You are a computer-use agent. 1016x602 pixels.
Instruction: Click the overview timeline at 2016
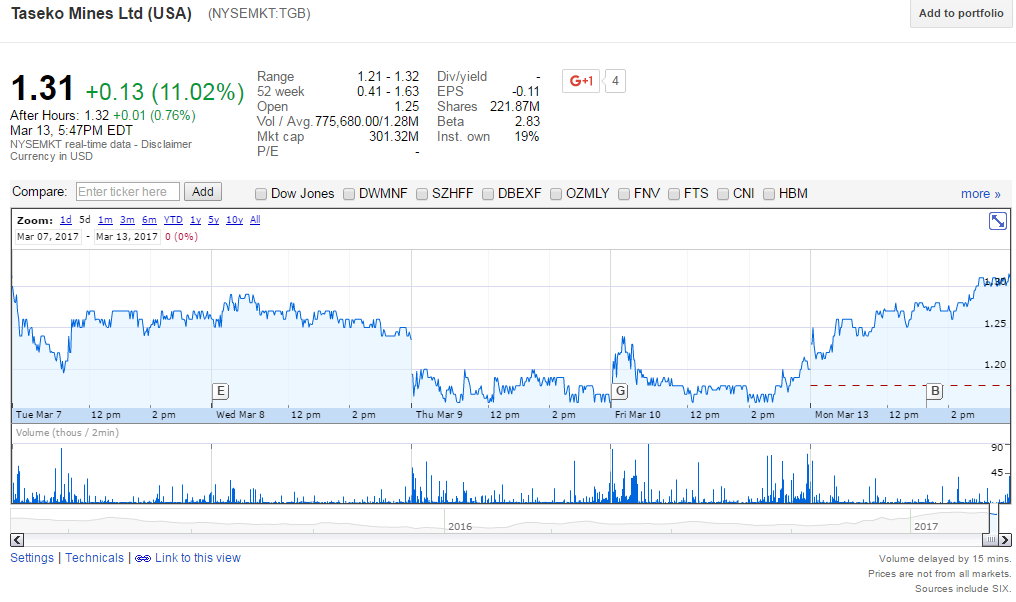point(460,526)
